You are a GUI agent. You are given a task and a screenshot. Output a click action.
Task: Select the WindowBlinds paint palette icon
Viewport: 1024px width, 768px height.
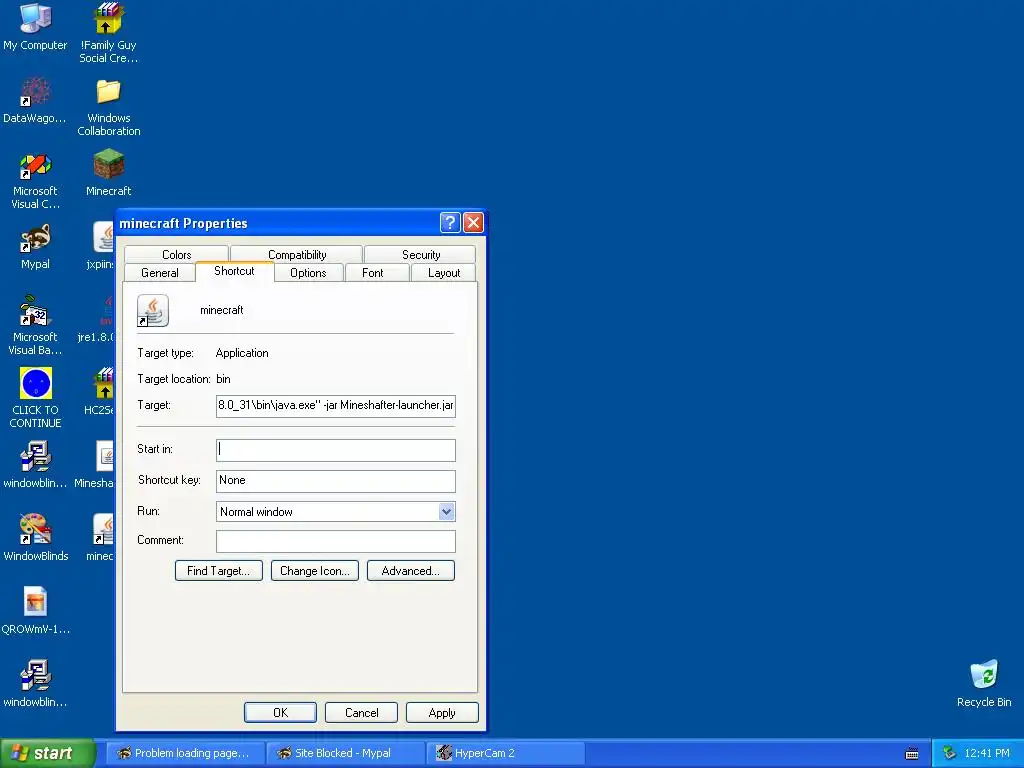(35, 529)
